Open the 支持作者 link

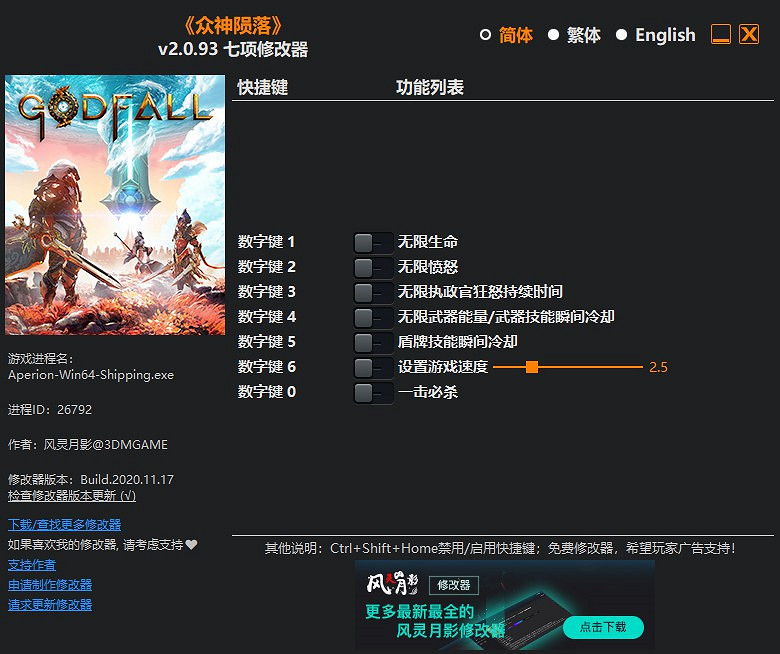pyautogui.click(x=32, y=565)
